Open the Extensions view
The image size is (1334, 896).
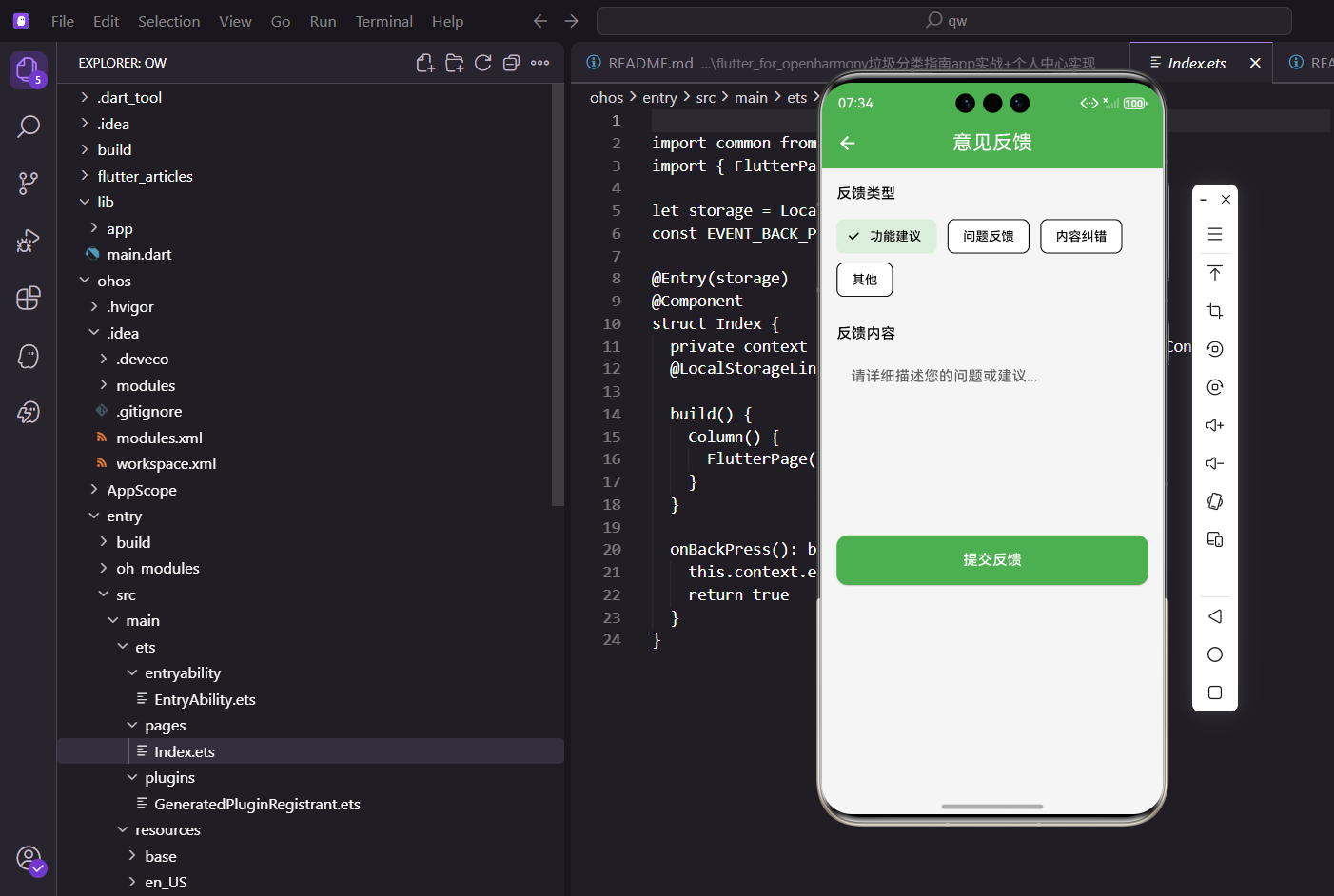(29, 298)
